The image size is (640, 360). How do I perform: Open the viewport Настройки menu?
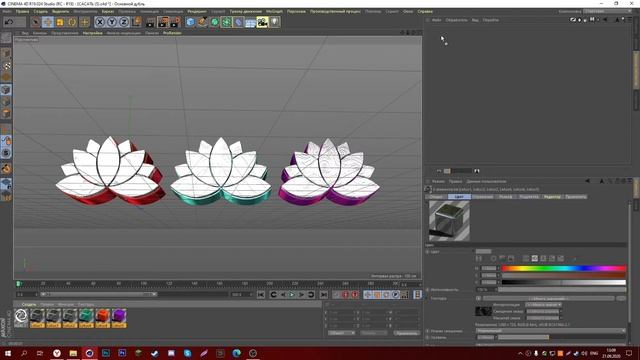[93, 33]
